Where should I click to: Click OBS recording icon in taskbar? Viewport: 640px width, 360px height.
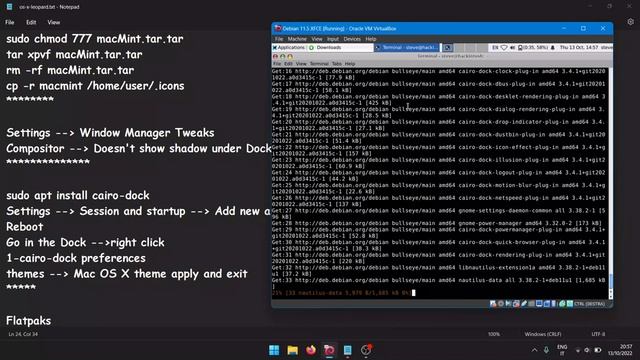(366, 350)
